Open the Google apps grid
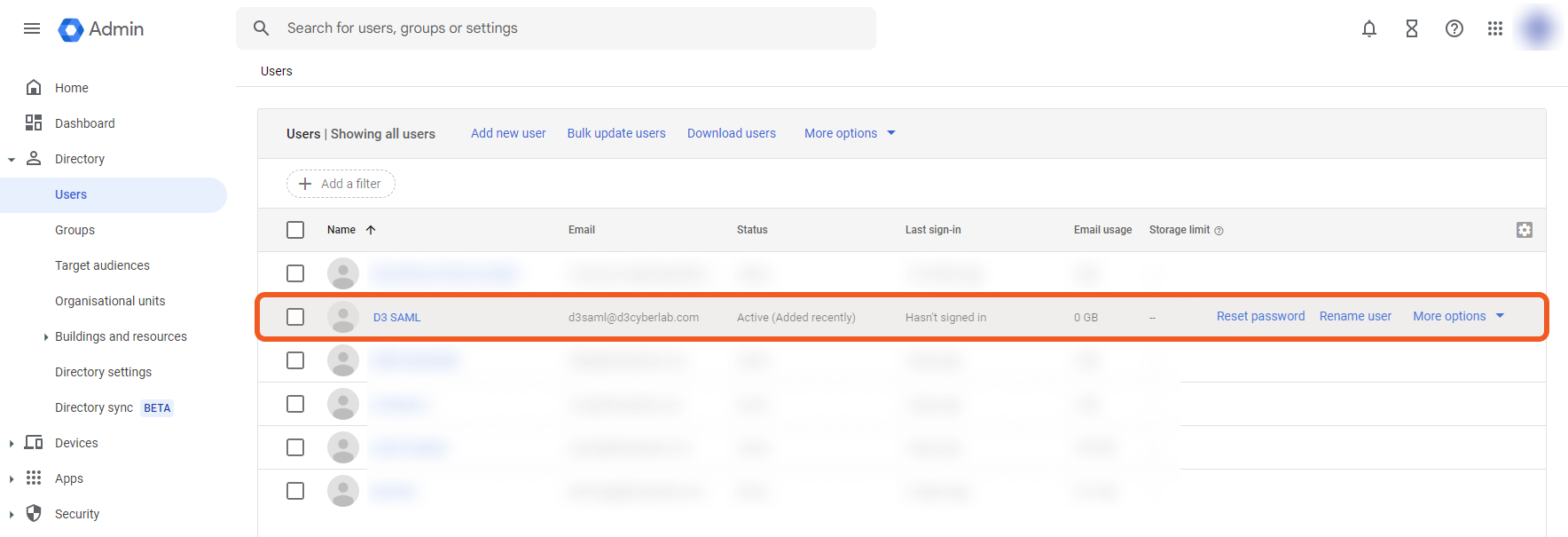1568x537 pixels. click(1495, 28)
